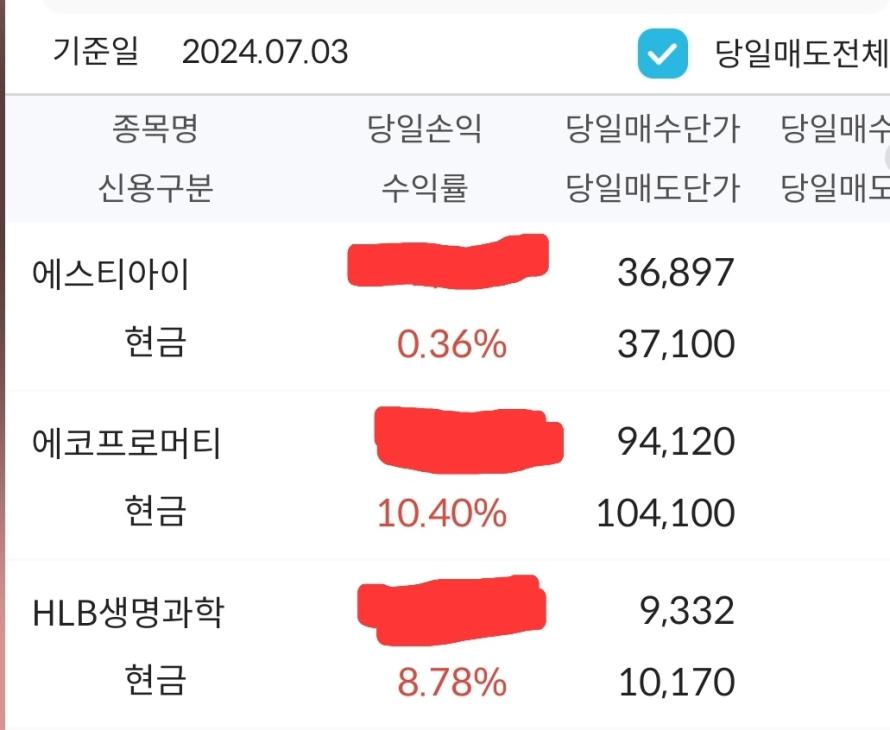This screenshot has width=890, height=730.
Task: Tap the 당일매도전체 label text
Action: [x=801, y=53]
